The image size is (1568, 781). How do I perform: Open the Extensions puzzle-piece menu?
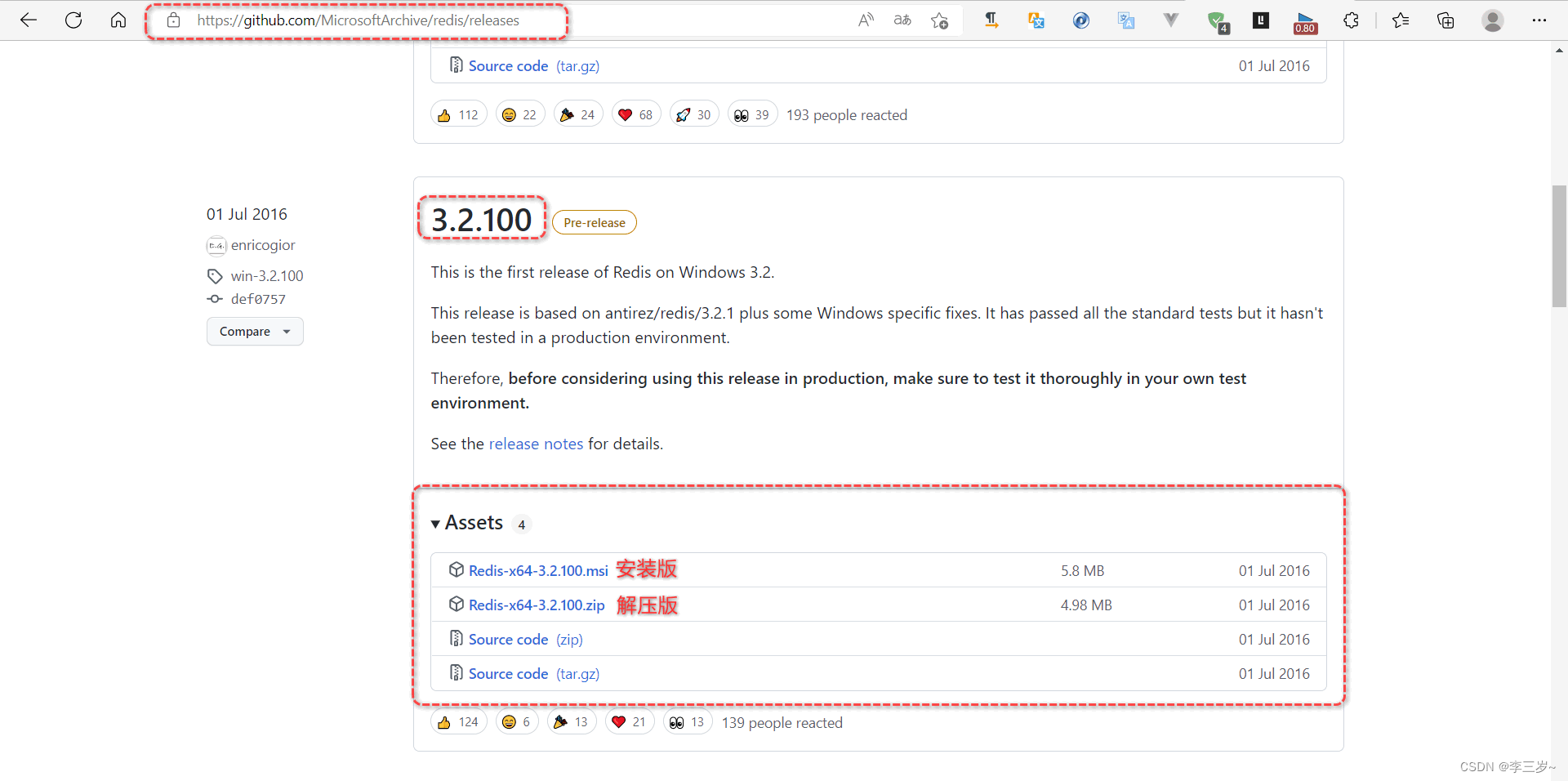pyautogui.click(x=1352, y=20)
